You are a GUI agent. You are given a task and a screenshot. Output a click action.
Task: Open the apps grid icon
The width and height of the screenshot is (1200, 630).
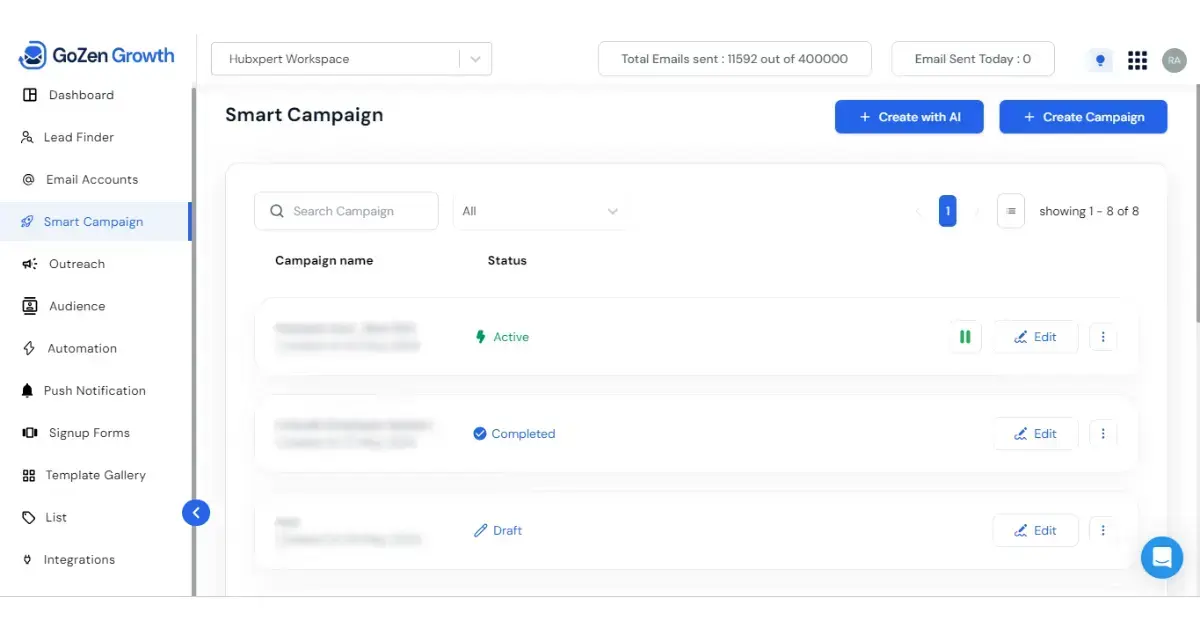[1137, 60]
